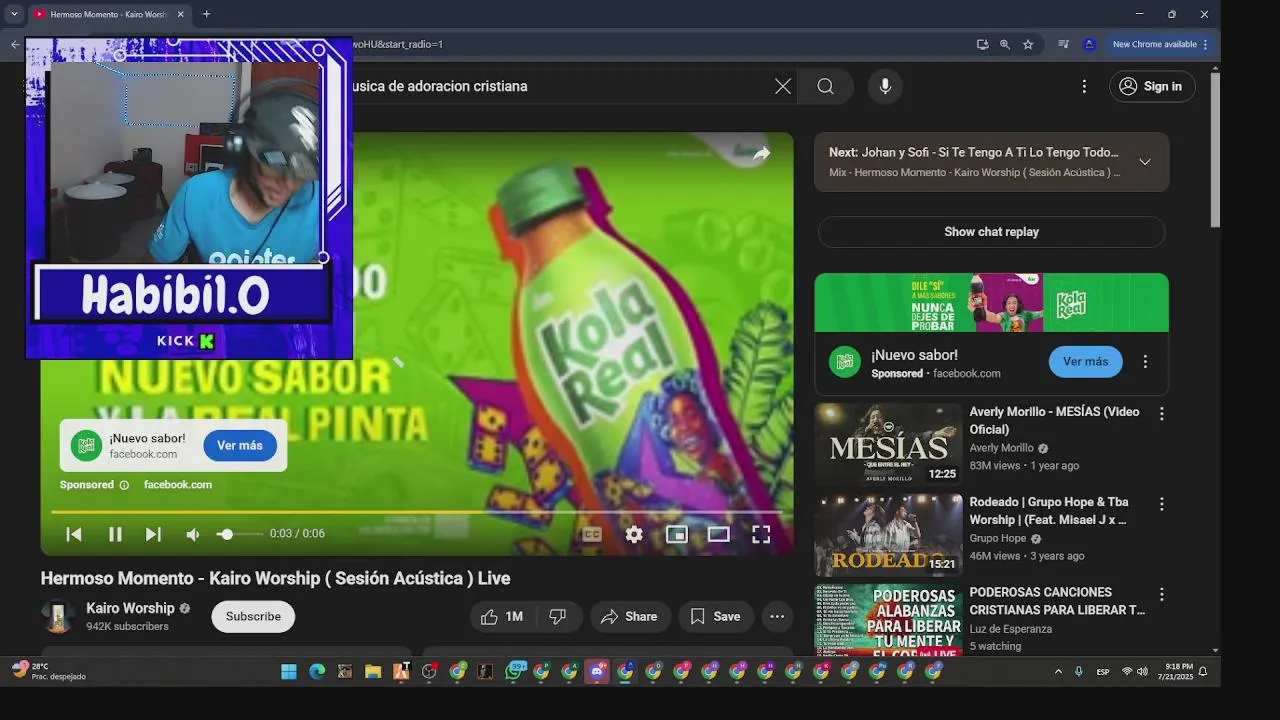Click the share arrow on the video
Viewport: 1280px width, 720px height.
tap(761, 153)
